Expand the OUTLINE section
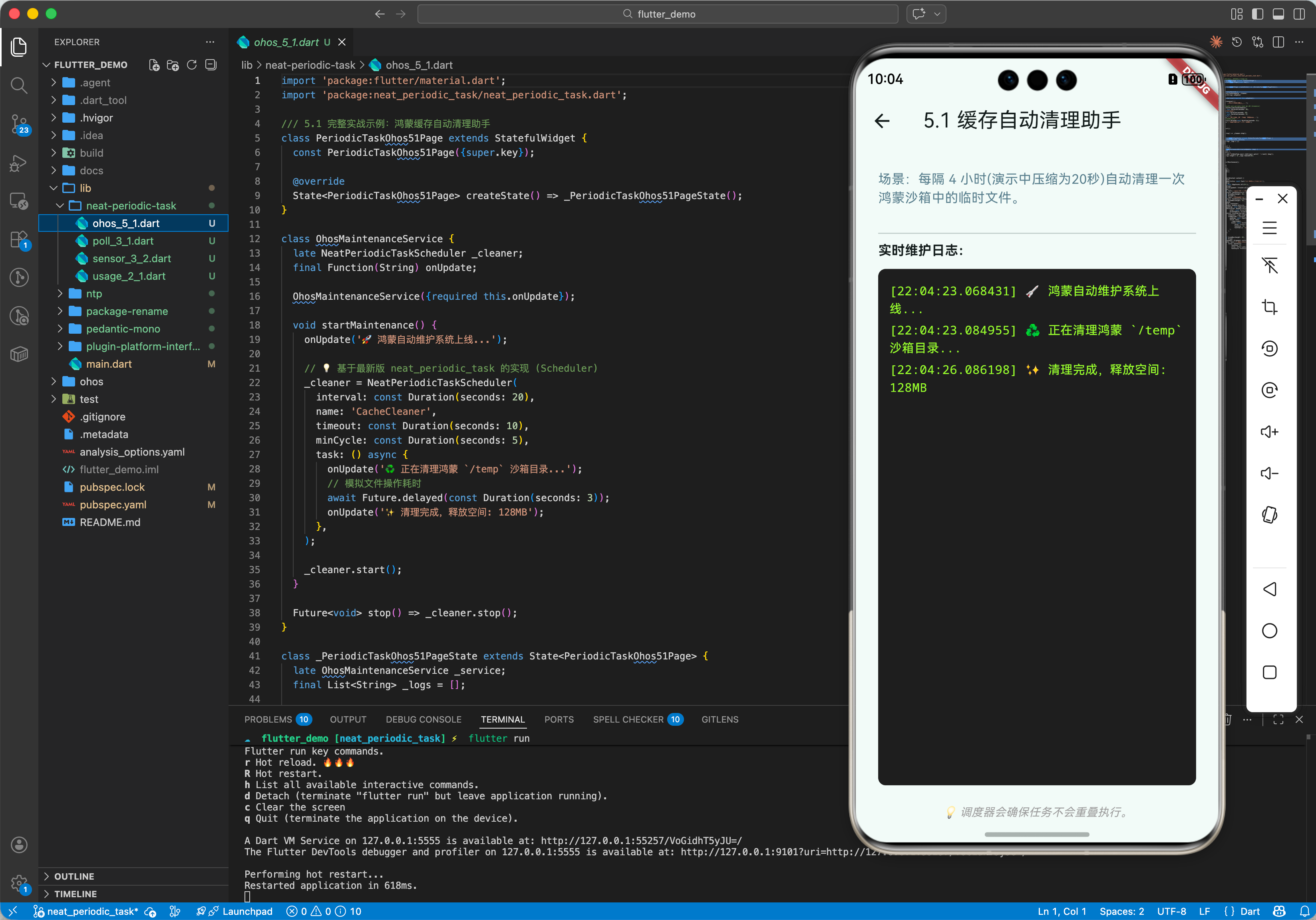This screenshot has width=1316, height=920. tap(74, 876)
